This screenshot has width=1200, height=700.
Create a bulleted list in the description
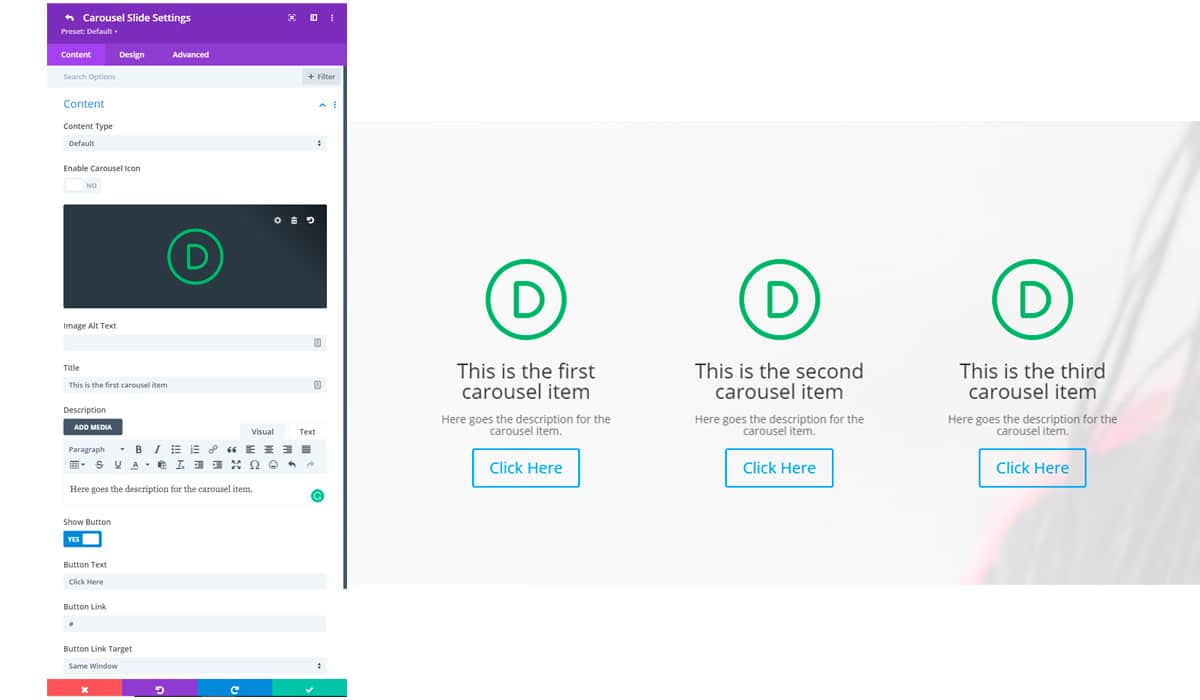pyautogui.click(x=177, y=449)
